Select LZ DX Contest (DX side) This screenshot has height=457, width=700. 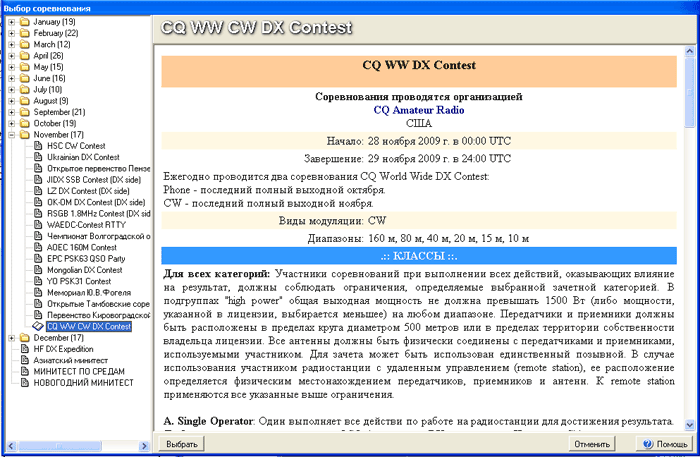88,191
